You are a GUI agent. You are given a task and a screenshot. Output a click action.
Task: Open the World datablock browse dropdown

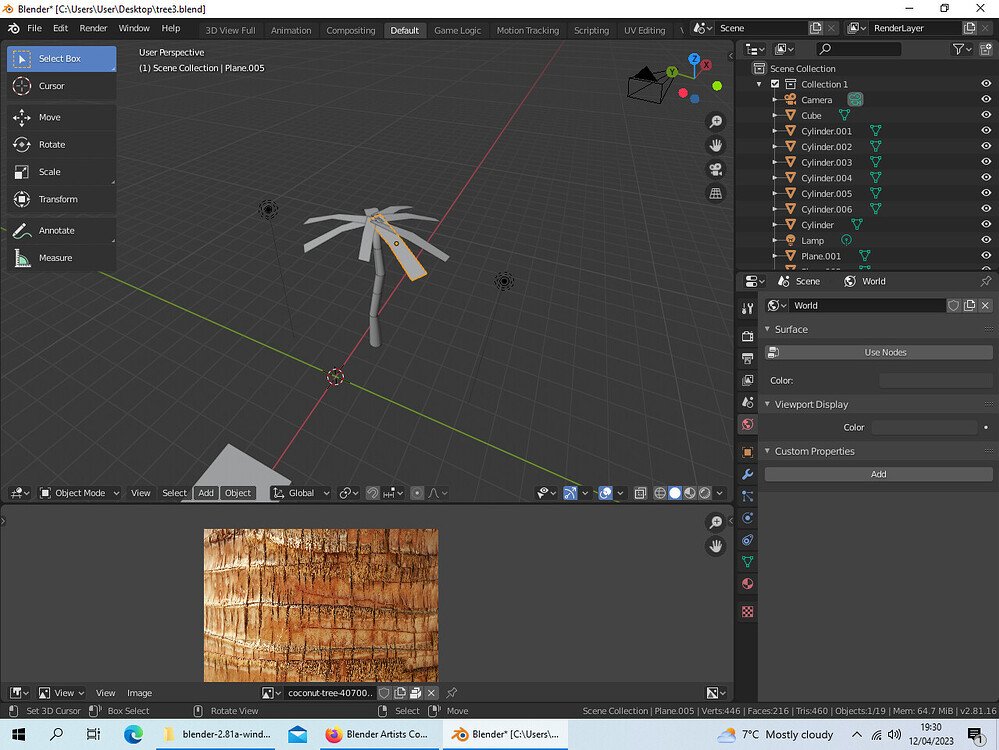pos(777,306)
